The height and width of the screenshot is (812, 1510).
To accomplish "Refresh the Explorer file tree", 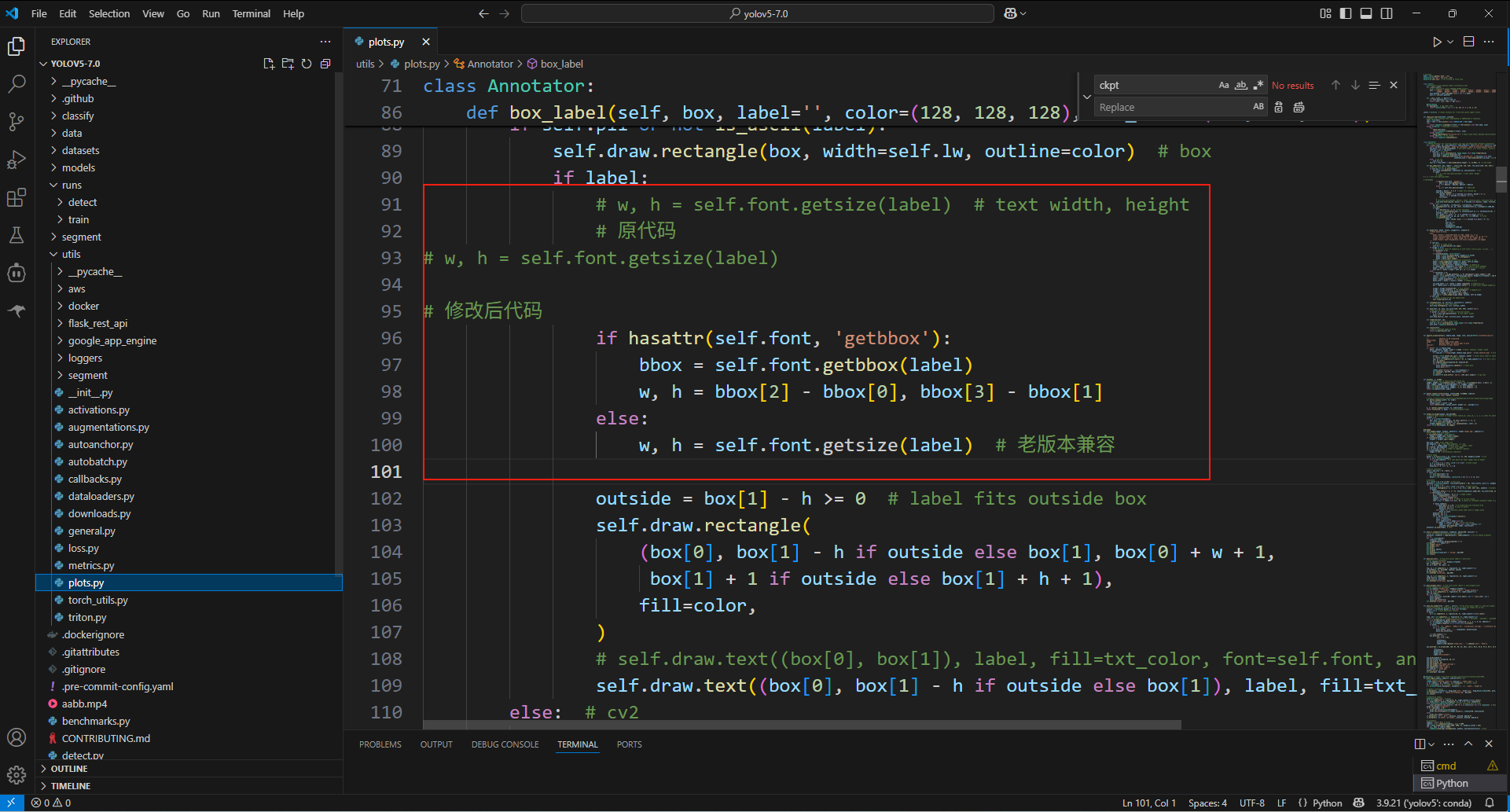I will [x=307, y=64].
